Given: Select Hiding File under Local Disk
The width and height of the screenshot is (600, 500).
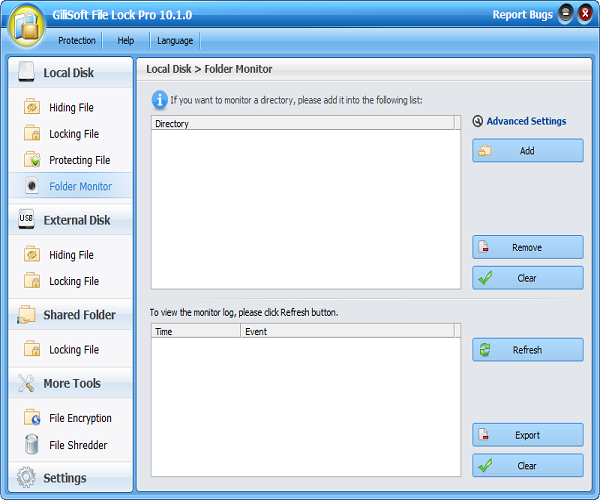Looking at the screenshot, I should [70, 107].
